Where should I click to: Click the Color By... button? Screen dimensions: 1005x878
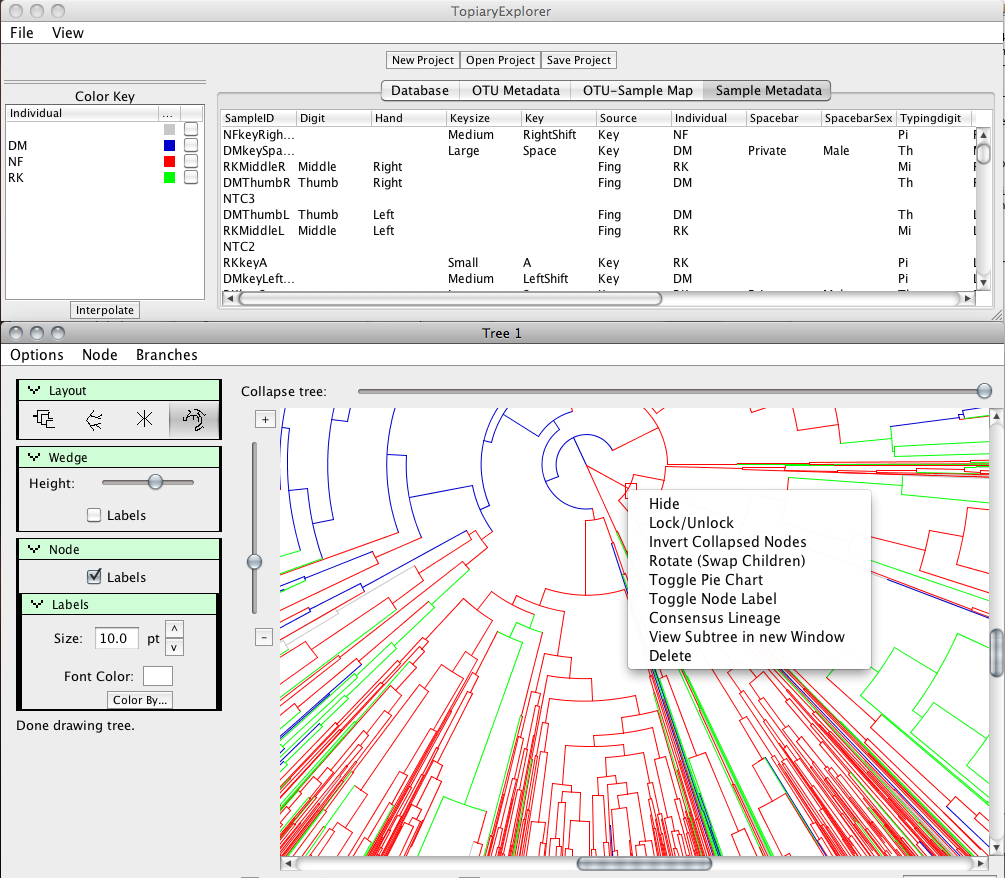[140, 700]
